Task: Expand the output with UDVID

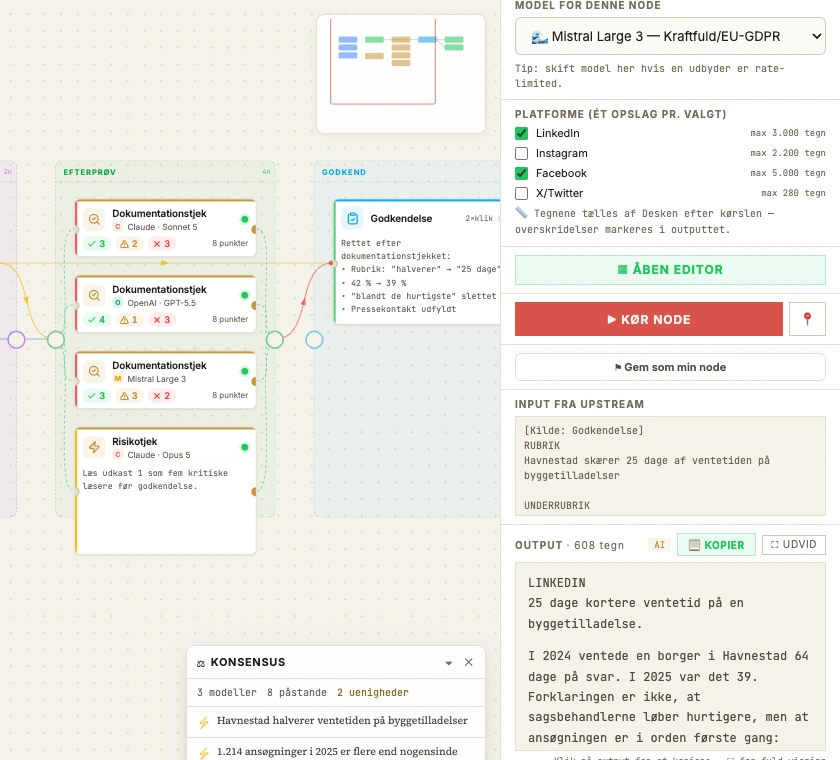Action: (793, 545)
